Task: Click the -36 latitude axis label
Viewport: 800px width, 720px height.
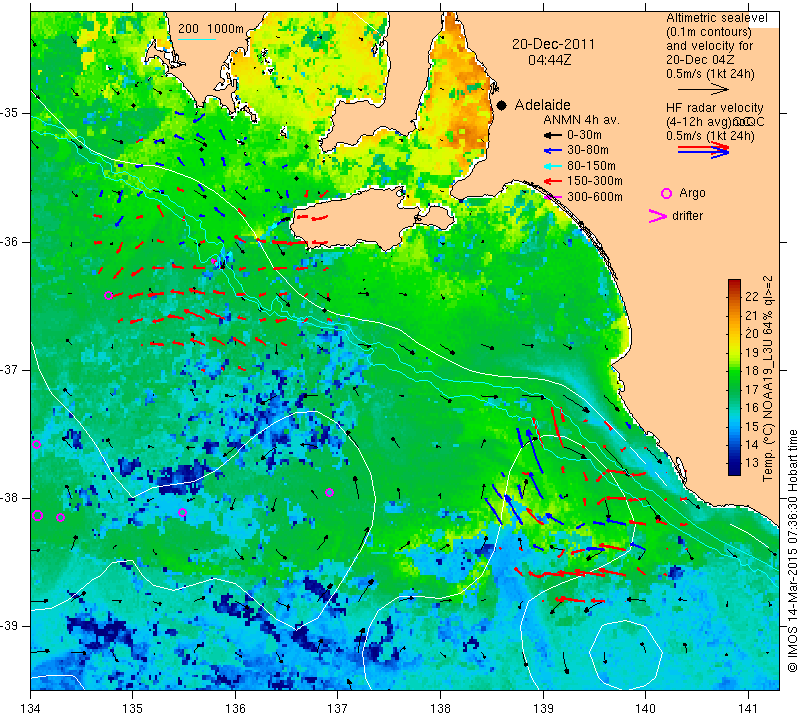Action: [9, 242]
